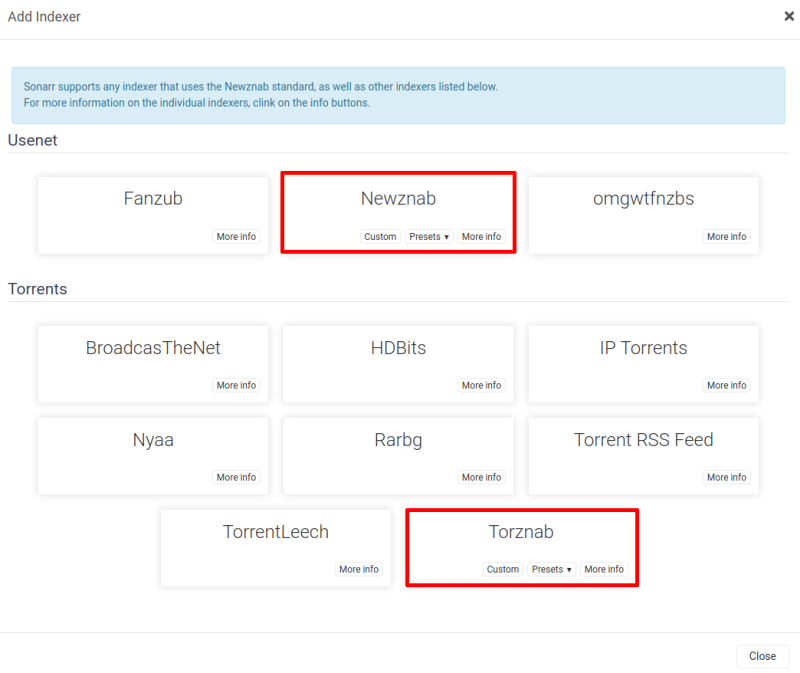Choose the TorrentLeech indexer title
This screenshot has width=800, height=673.
276,532
